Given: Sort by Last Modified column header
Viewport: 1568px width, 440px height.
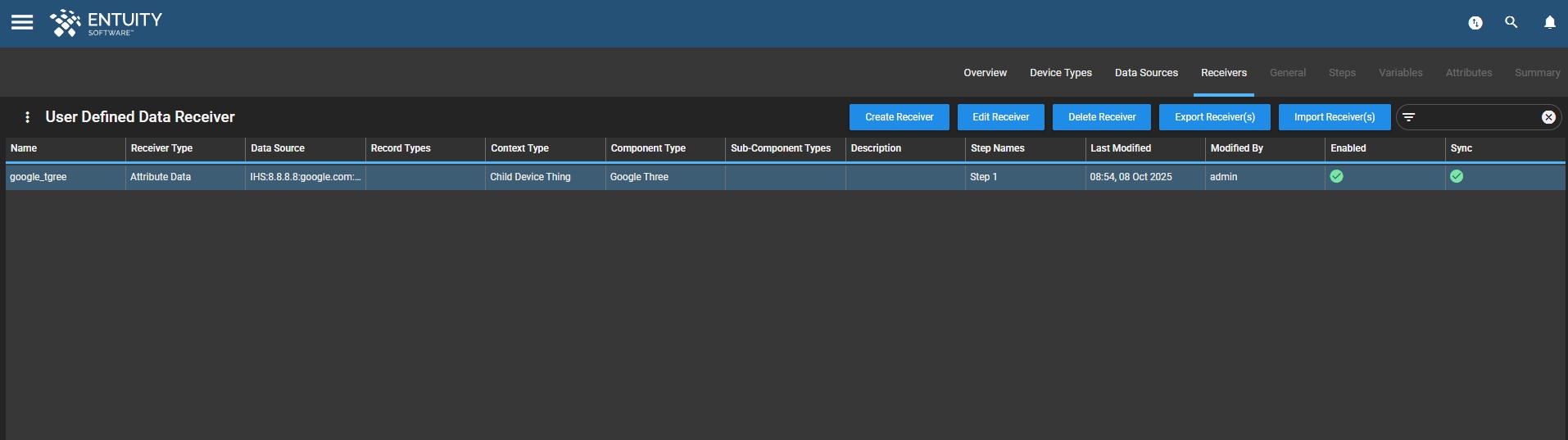Looking at the screenshot, I should pyautogui.click(x=1145, y=148).
